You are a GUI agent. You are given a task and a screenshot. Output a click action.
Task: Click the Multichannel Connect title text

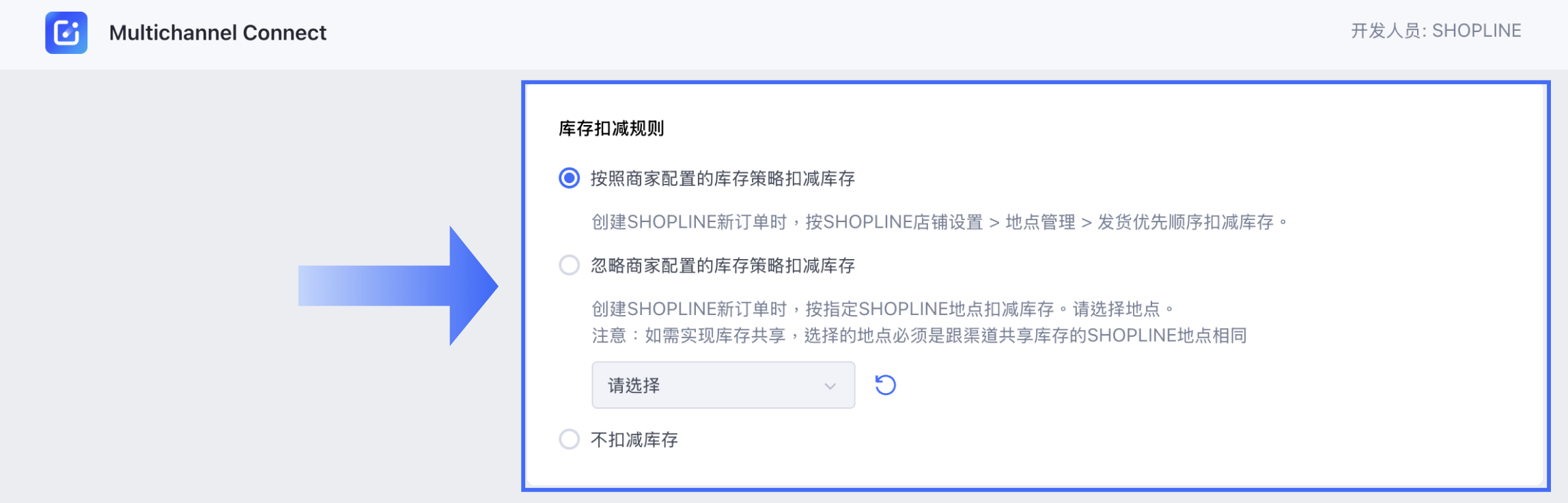[218, 31]
